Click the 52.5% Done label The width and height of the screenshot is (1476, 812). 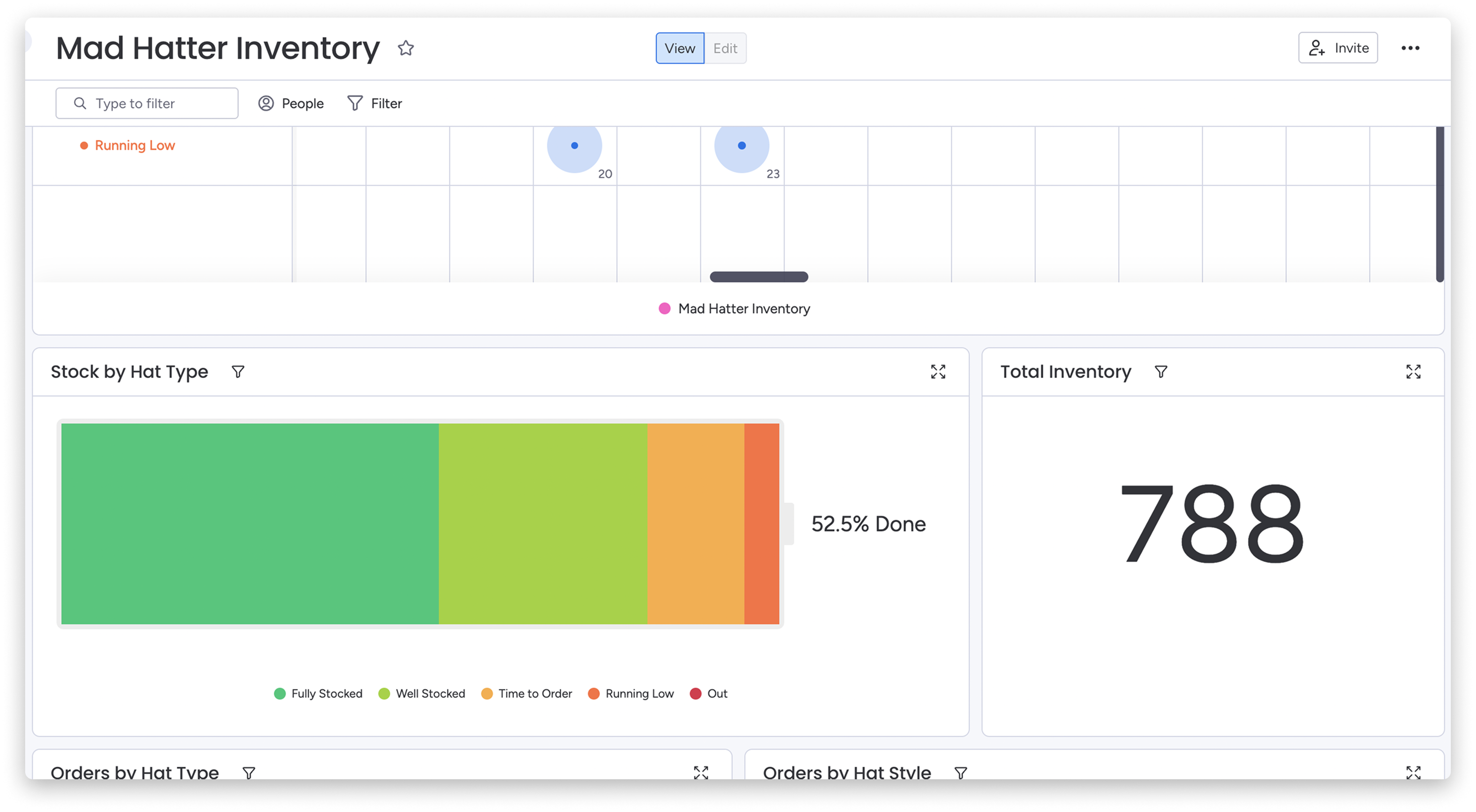(x=868, y=524)
